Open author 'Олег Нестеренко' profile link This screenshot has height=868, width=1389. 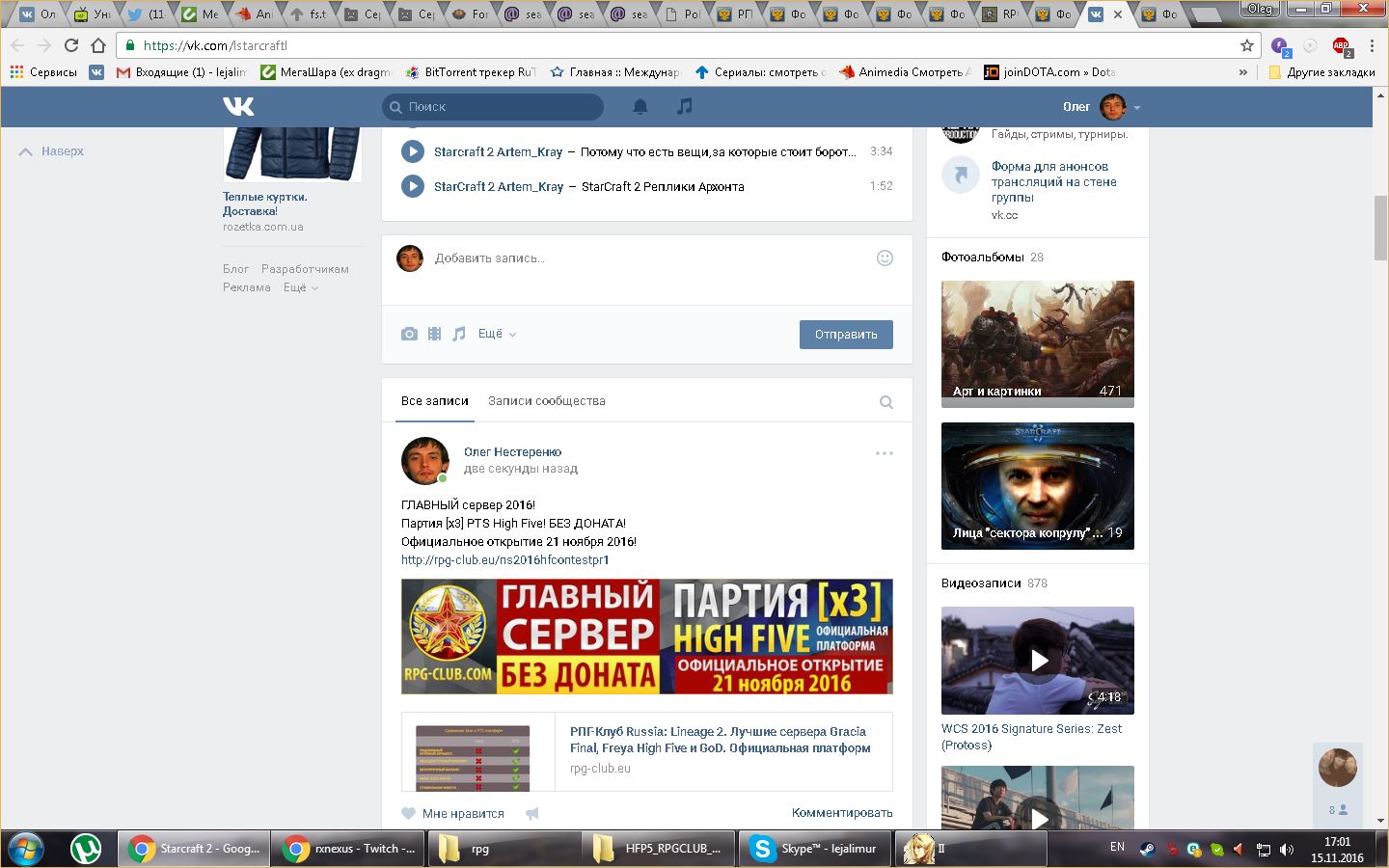click(512, 451)
